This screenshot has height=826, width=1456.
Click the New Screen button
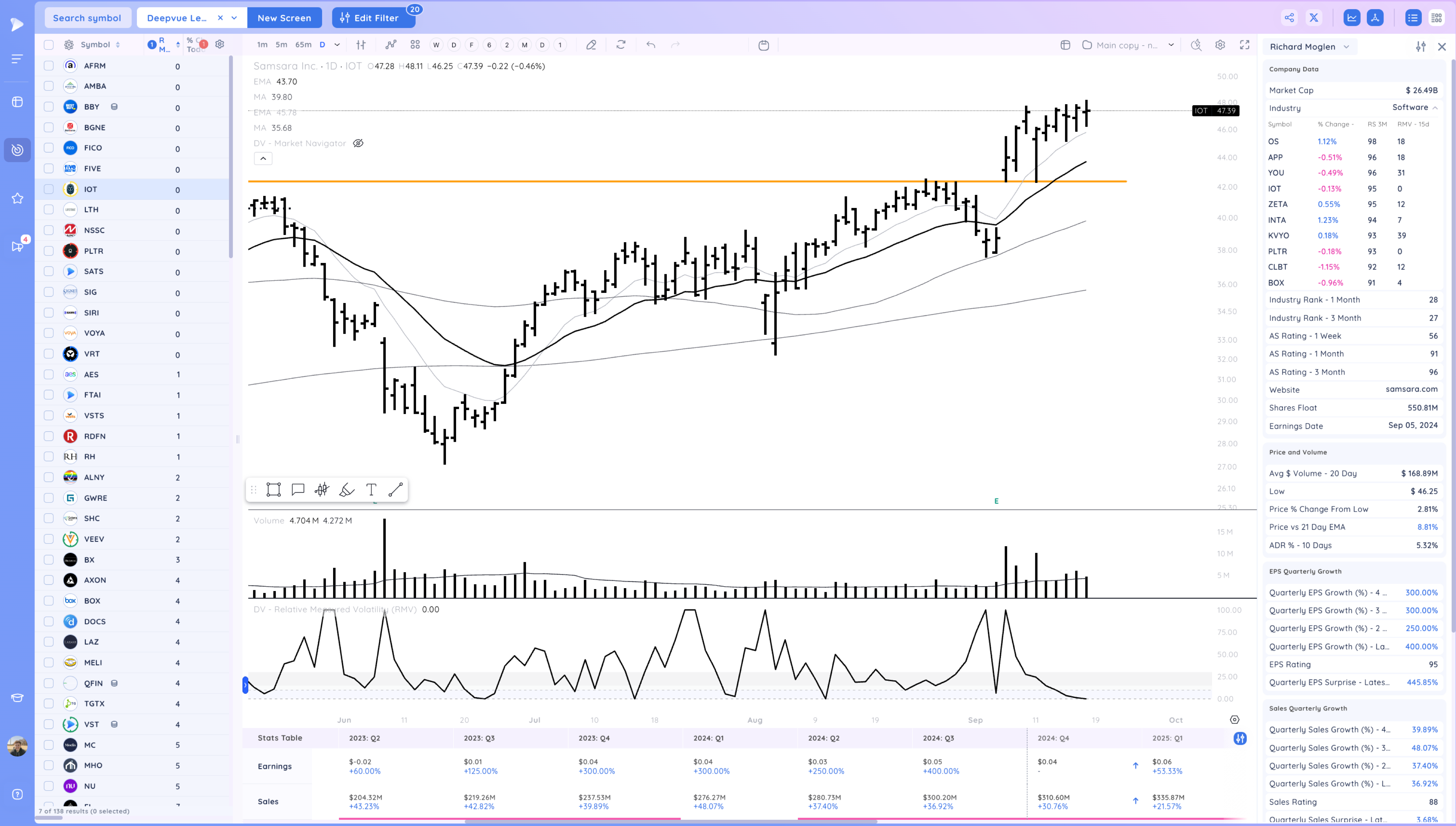pos(284,17)
